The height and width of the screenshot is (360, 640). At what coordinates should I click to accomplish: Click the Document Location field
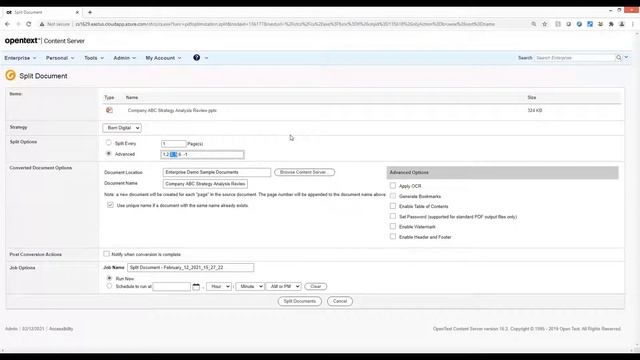[x=216, y=172]
